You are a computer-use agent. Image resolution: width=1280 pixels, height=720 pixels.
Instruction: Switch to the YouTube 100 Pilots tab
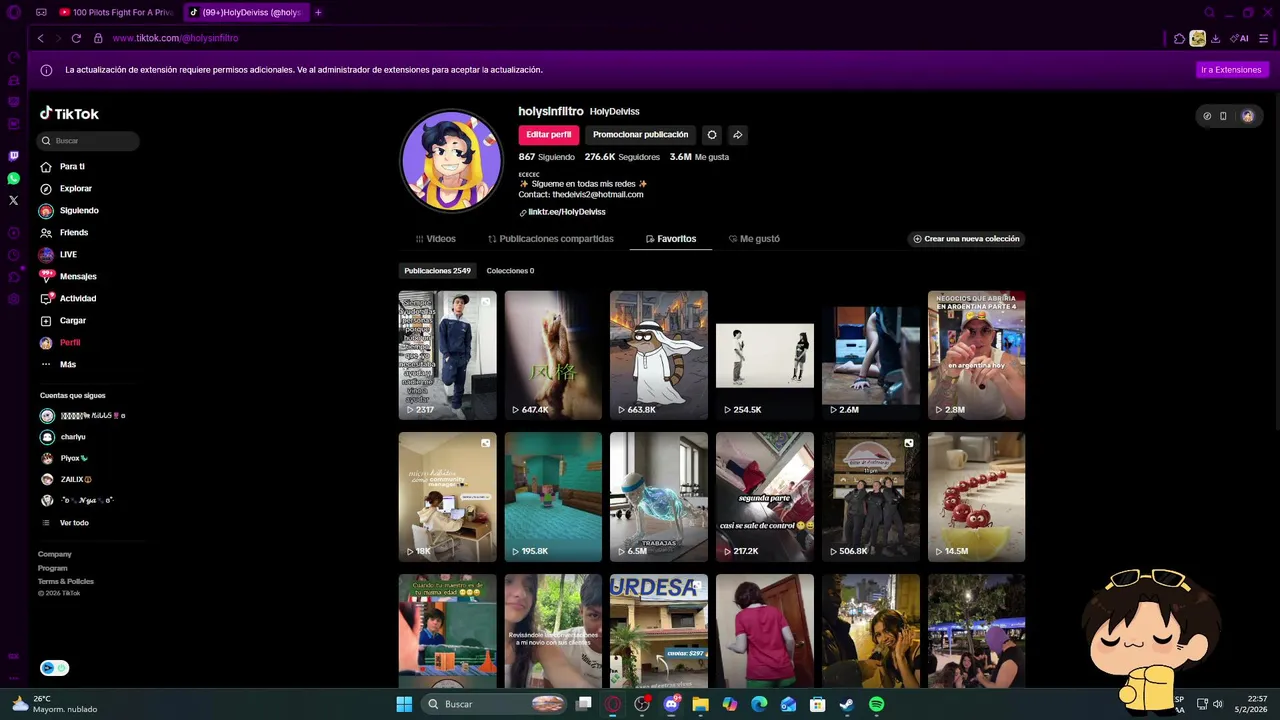click(116, 12)
